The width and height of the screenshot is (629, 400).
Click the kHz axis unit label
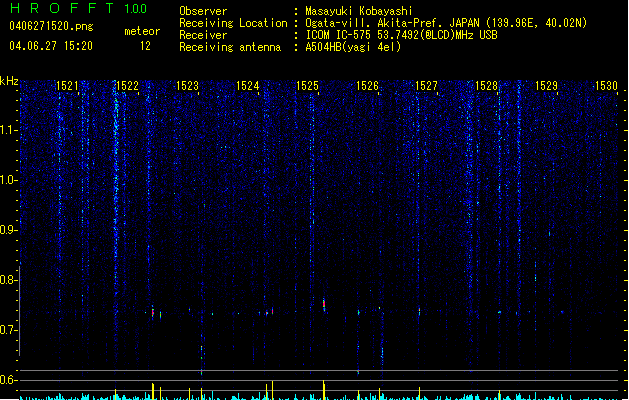pyautogui.click(x=9, y=81)
